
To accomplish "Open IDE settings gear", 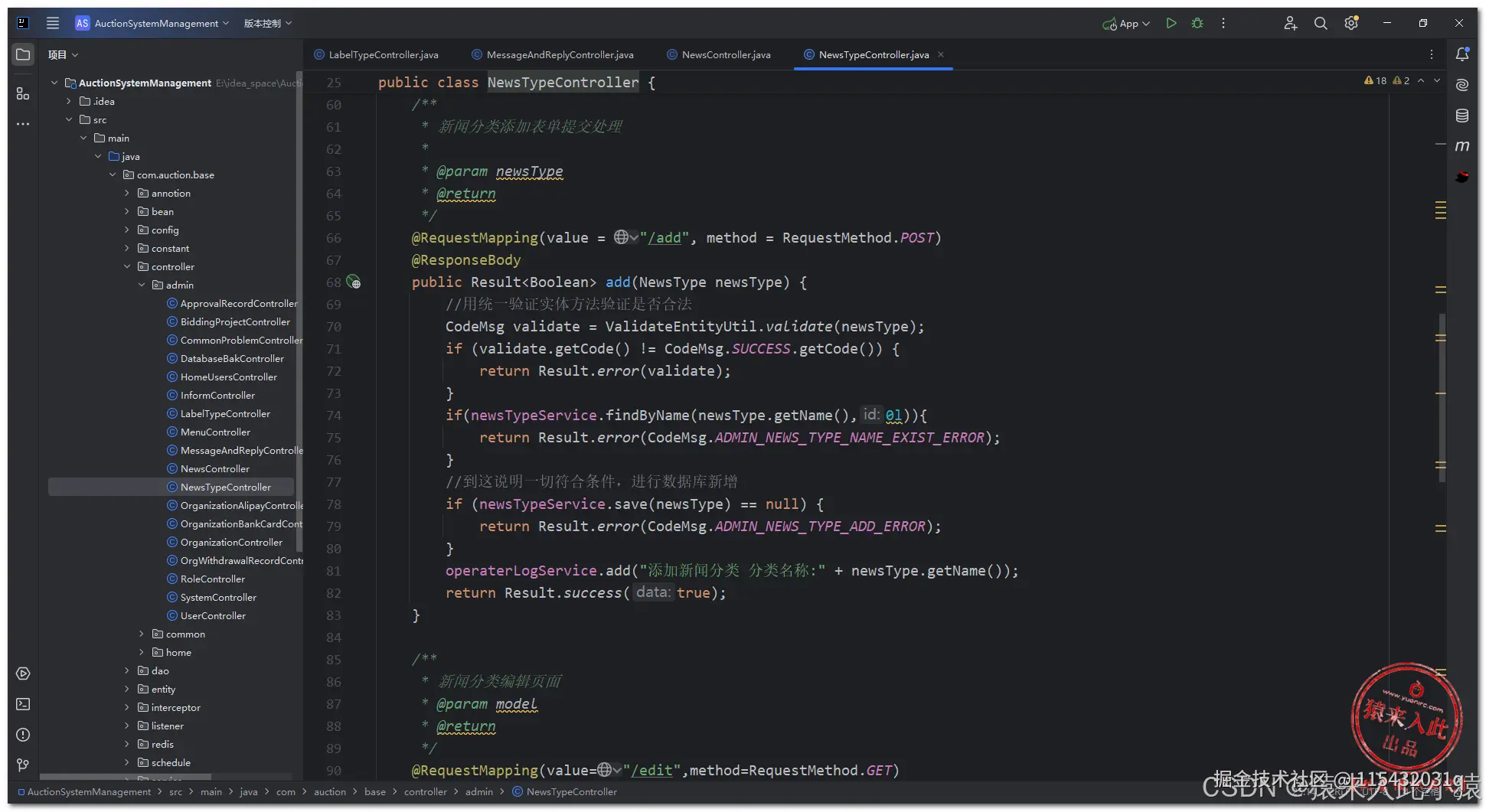I will point(1351,23).
